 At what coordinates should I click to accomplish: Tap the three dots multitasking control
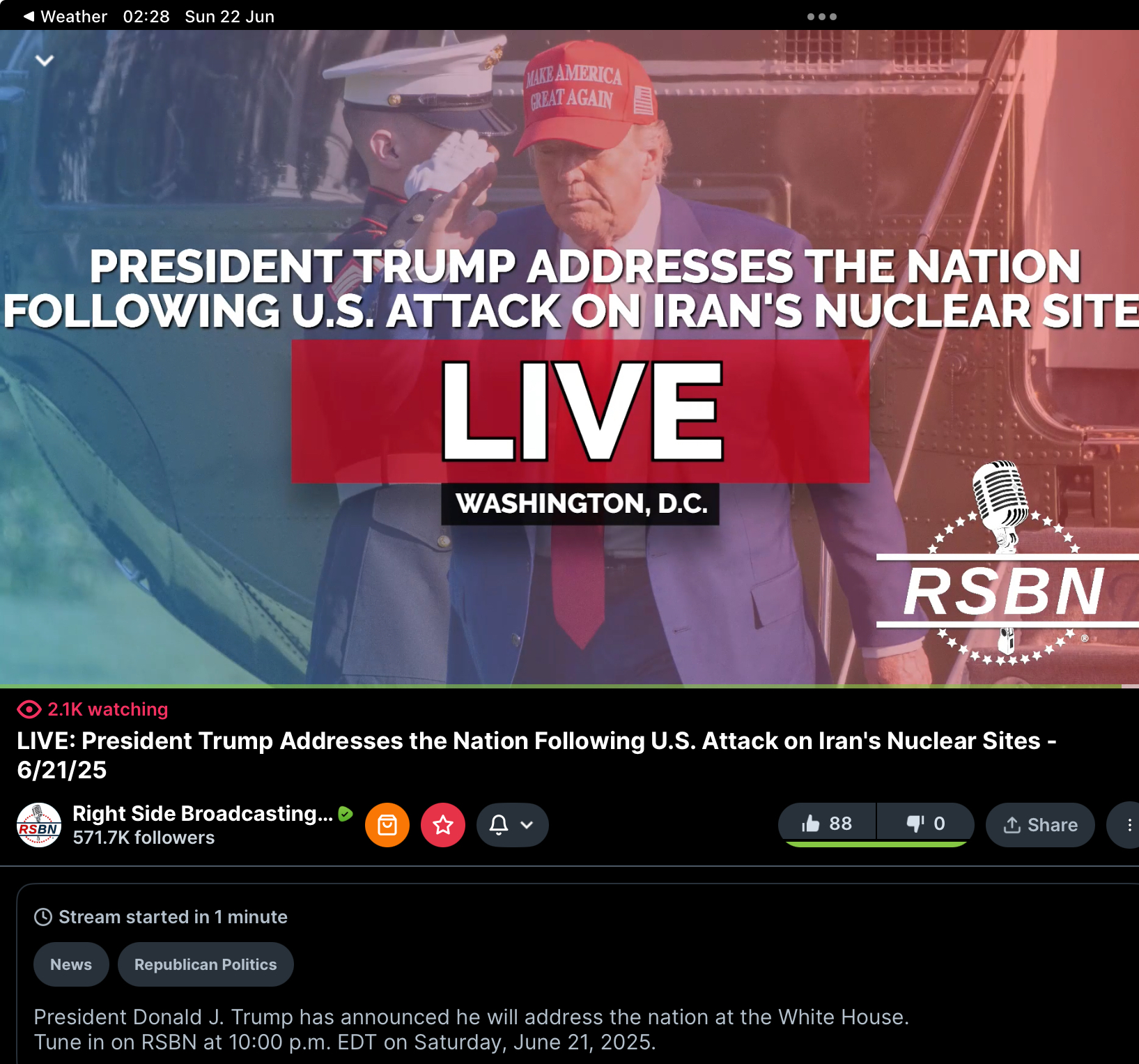click(x=822, y=17)
